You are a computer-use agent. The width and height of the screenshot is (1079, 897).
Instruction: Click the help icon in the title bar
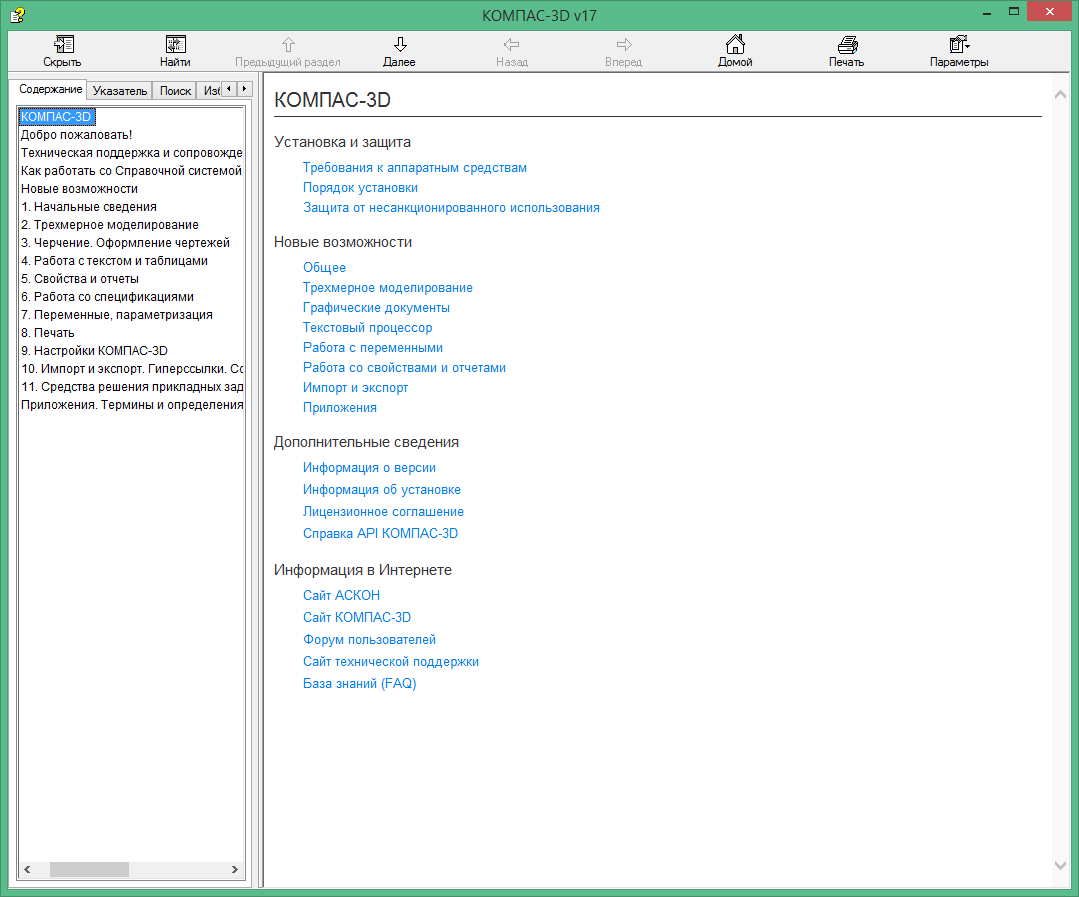point(17,14)
